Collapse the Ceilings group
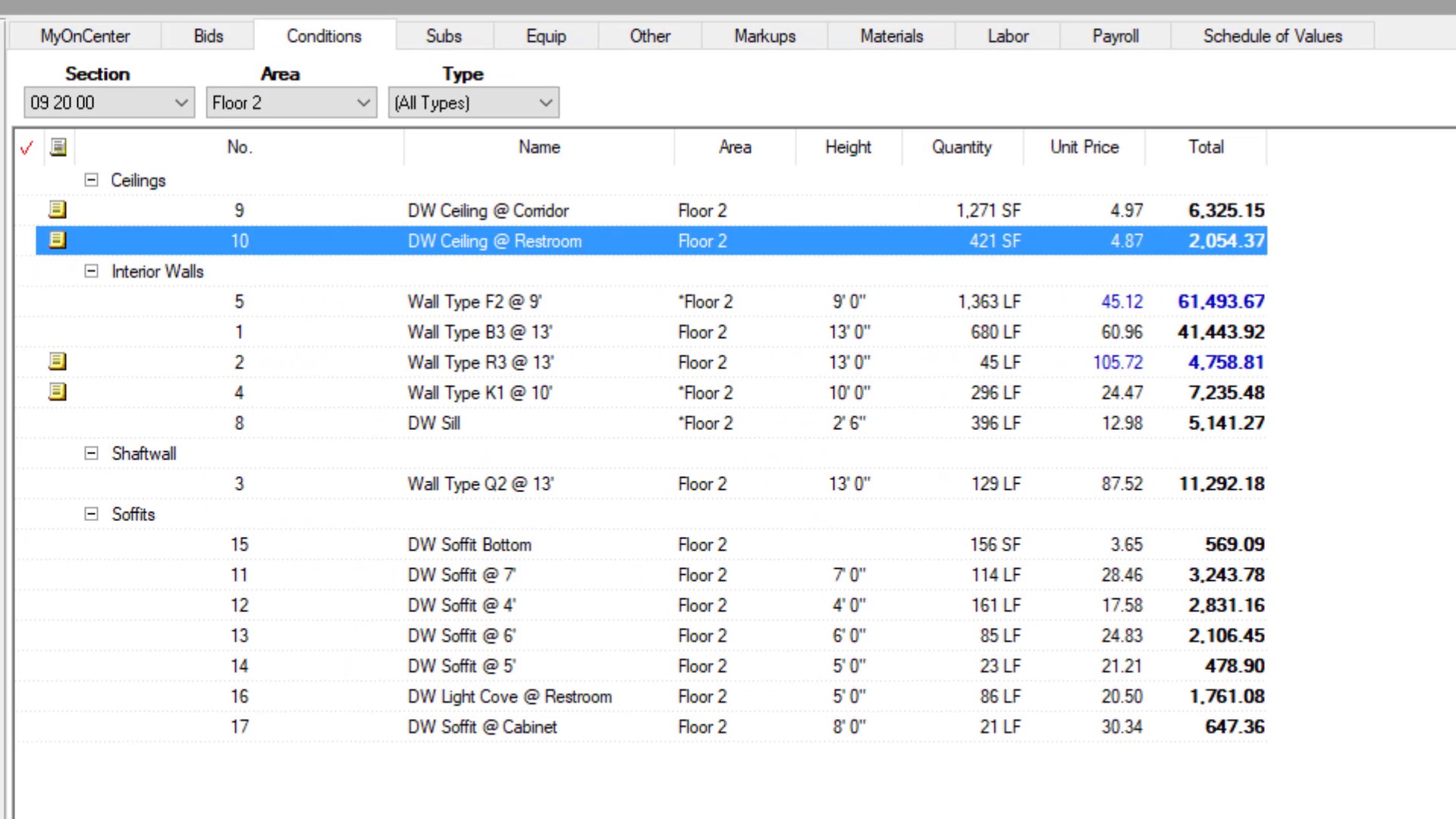The height and width of the screenshot is (819, 1456). 91,180
